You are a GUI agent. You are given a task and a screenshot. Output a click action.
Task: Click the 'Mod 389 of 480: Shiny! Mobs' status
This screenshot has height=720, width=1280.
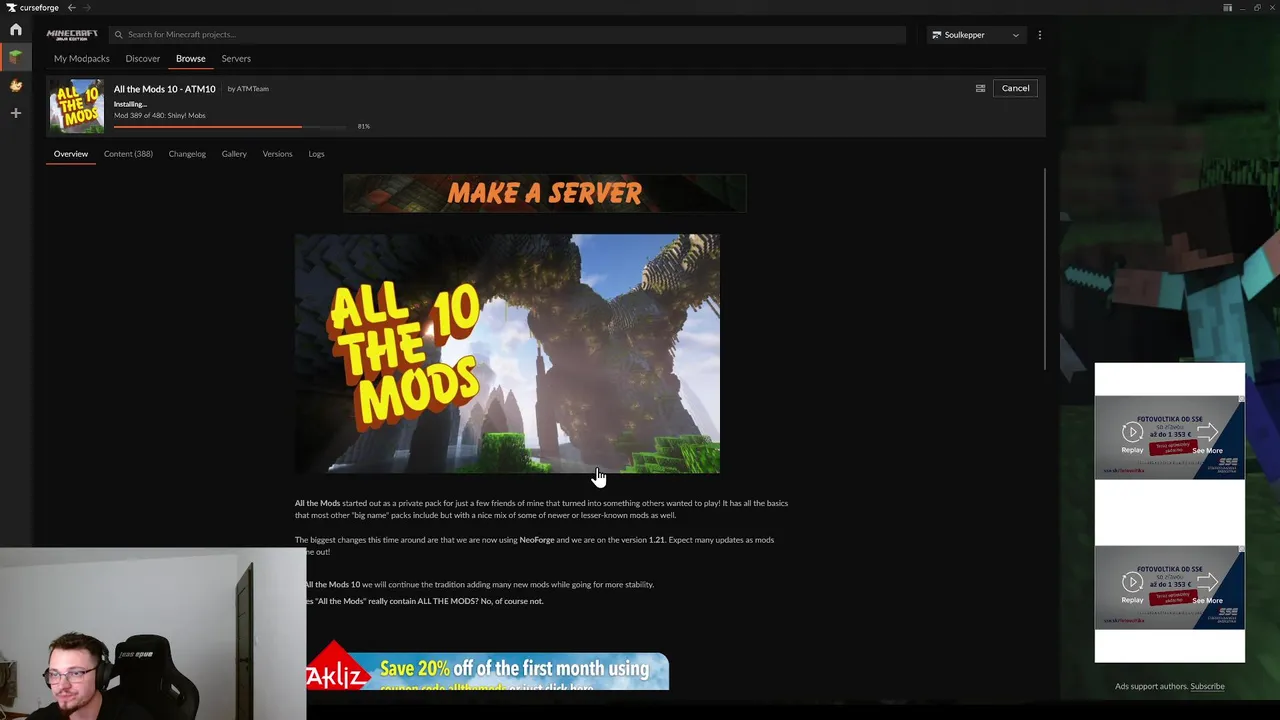159,115
